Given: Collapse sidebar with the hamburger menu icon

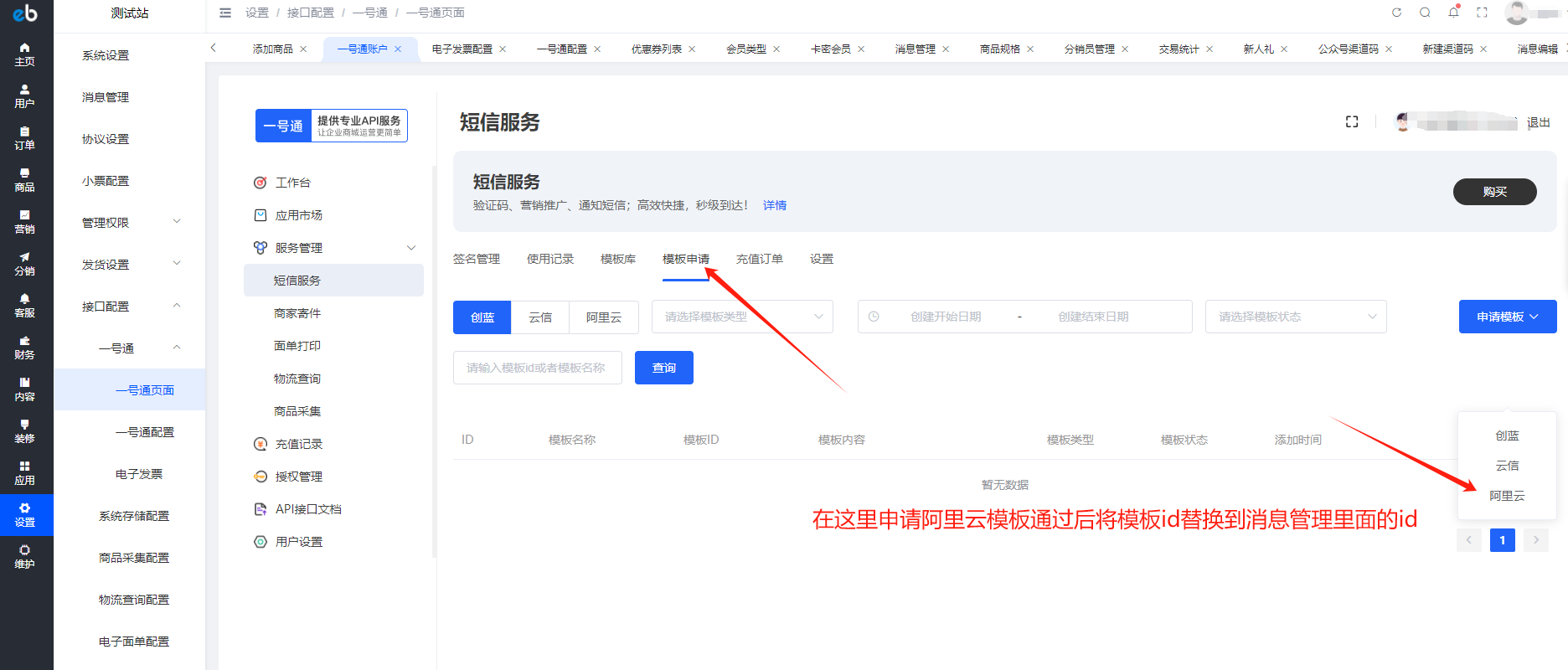Looking at the screenshot, I should click(x=225, y=13).
